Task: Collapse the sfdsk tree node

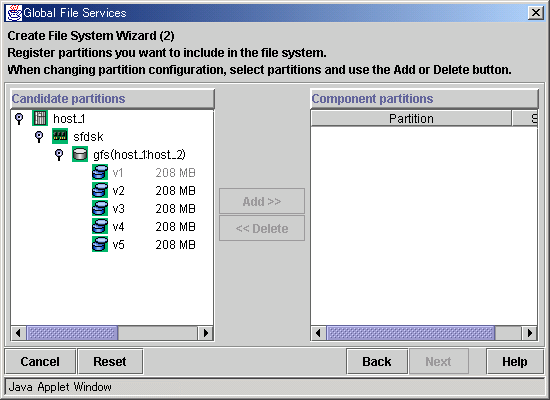Action: 39,136
